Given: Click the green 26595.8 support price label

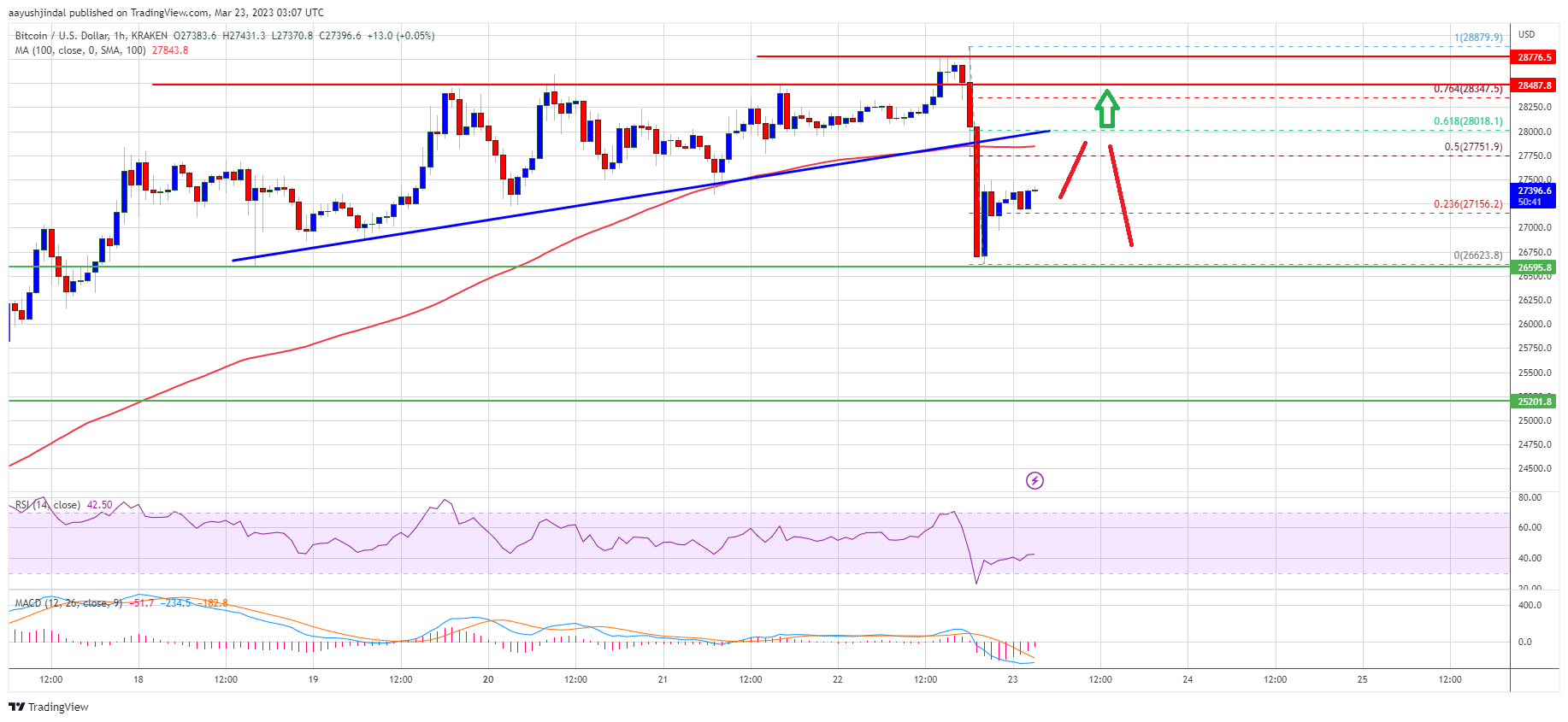Looking at the screenshot, I should [1535, 267].
